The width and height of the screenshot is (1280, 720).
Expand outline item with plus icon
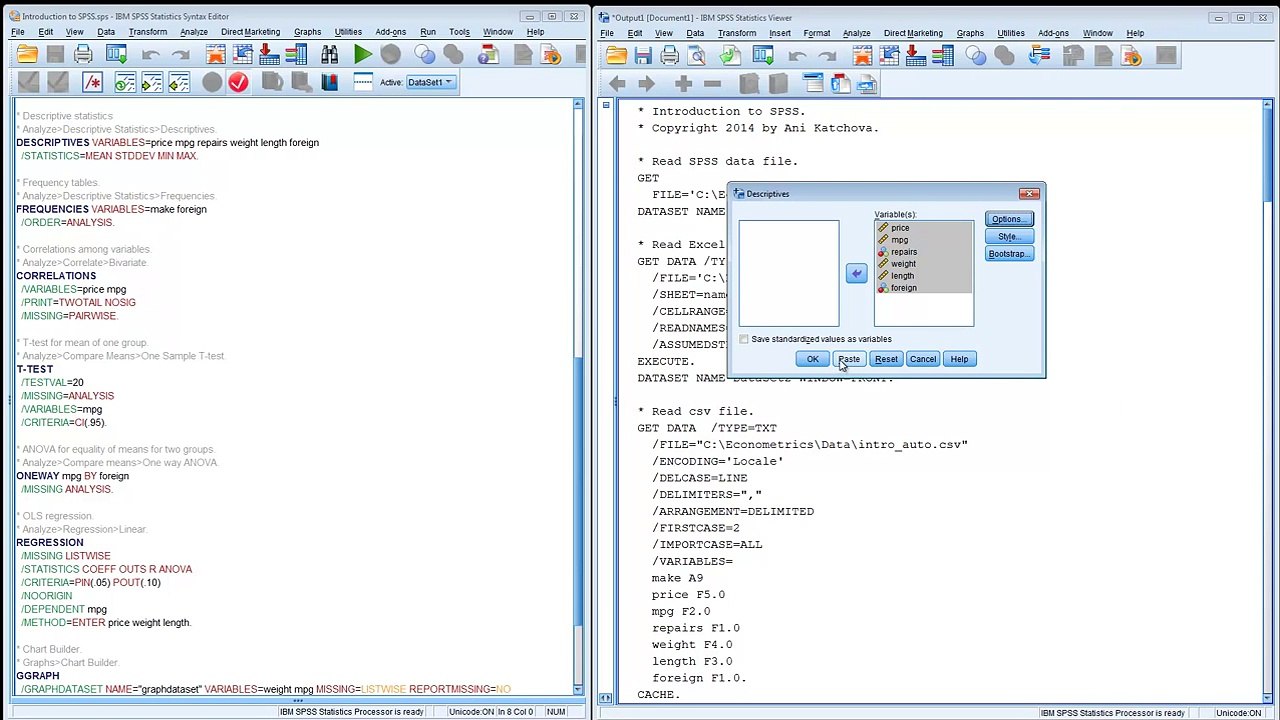point(683,84)
